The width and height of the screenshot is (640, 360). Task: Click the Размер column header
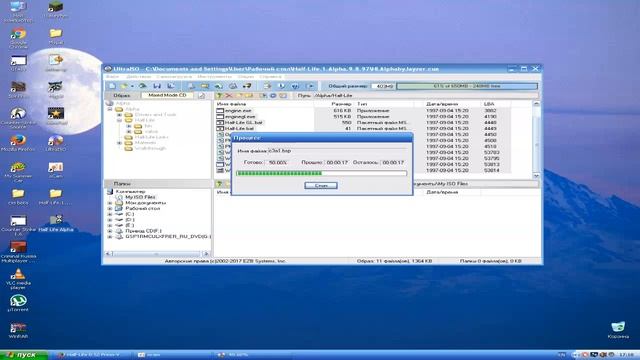(334, 104)
